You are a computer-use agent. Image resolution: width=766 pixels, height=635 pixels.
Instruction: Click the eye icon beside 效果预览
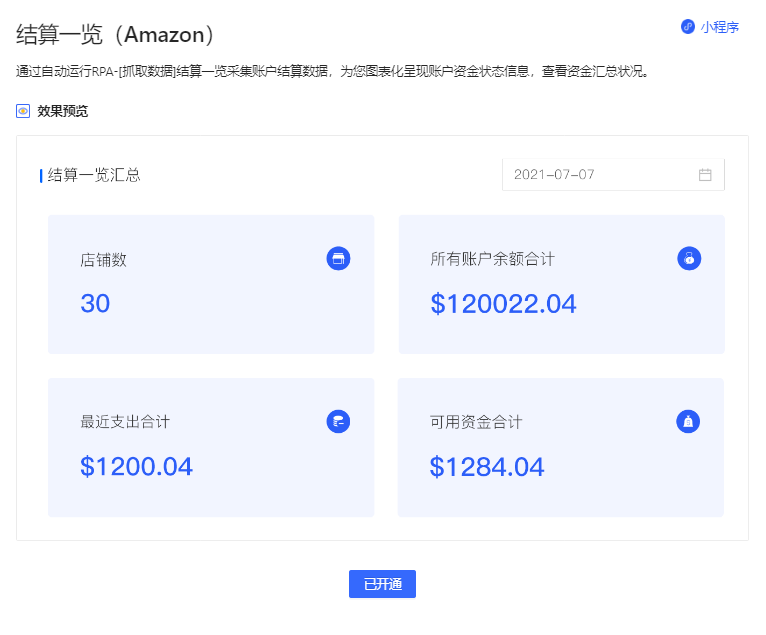(x=23, y=111)
